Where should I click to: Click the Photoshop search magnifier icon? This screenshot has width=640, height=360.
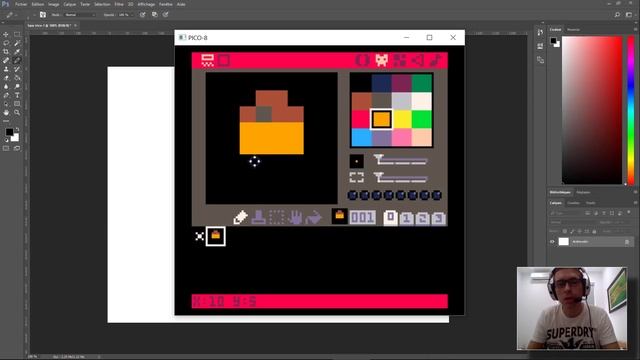coord(617,15)
